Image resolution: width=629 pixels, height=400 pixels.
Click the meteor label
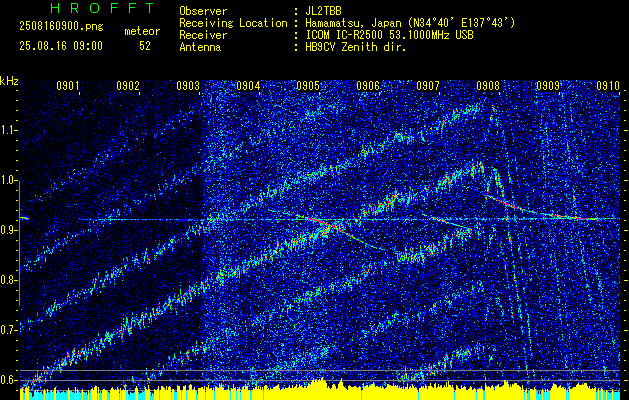[142, 31]
